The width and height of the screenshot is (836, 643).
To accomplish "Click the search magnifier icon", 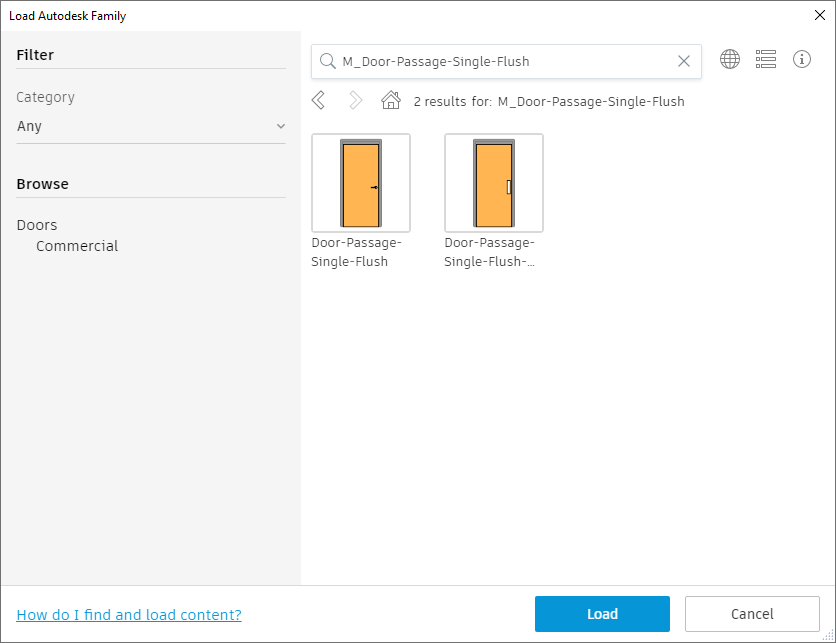I will pos(328,61).
